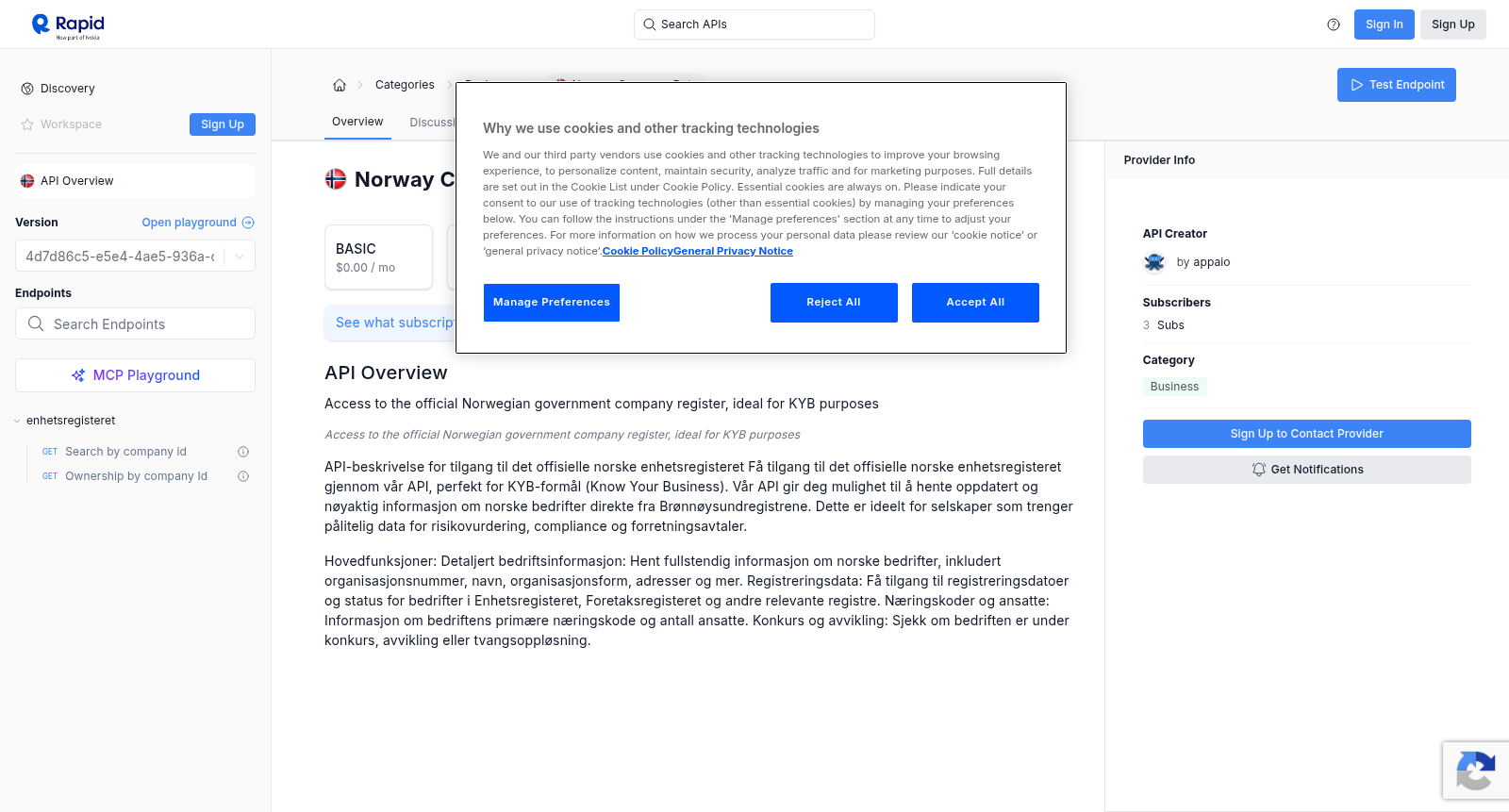The height and width of the screenshot is (812, 1509).
Task: Click the Sign In button
Action: pos(1384,25)
